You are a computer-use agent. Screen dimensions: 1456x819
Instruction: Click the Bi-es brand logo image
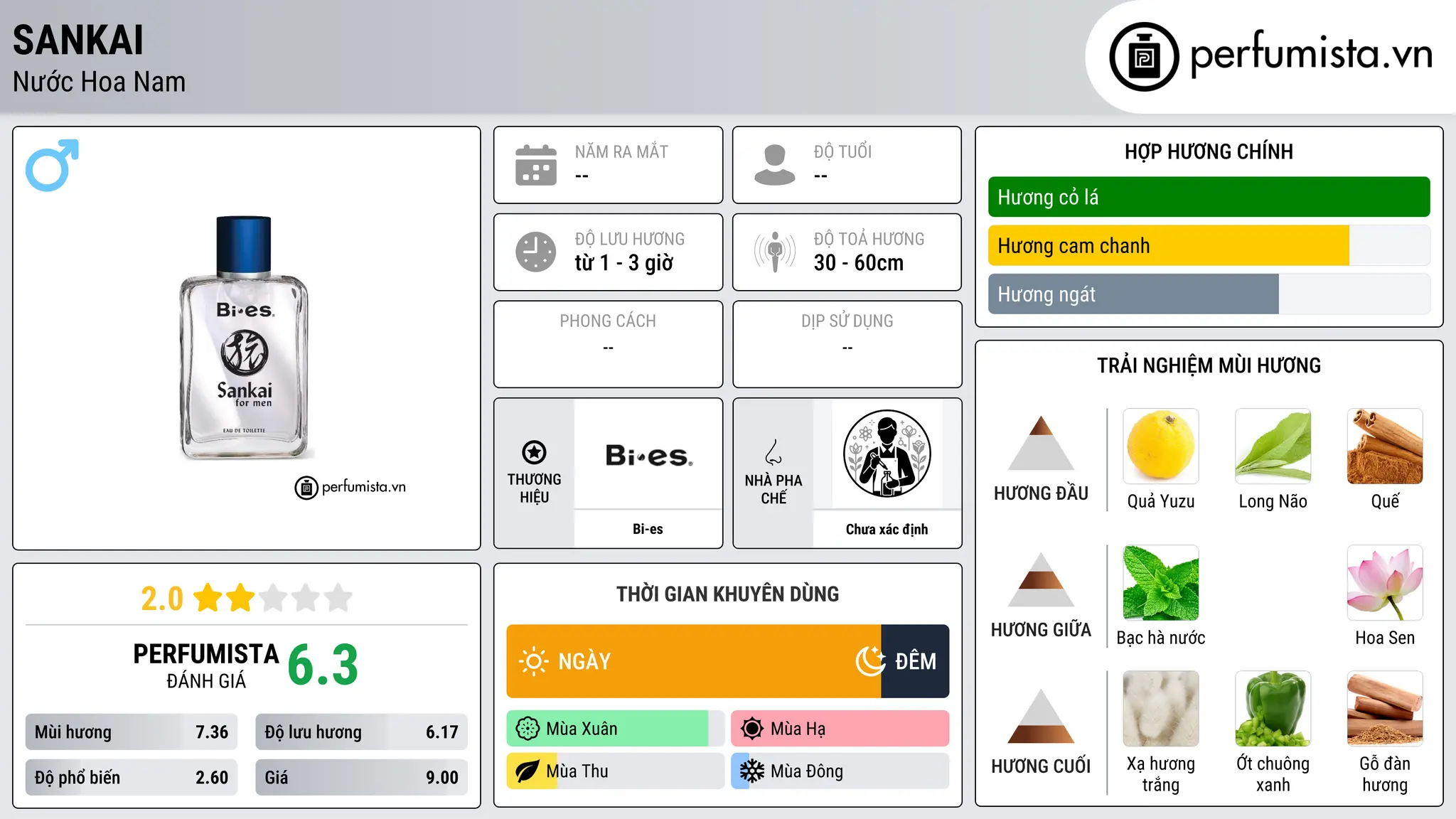click(648, 455)
